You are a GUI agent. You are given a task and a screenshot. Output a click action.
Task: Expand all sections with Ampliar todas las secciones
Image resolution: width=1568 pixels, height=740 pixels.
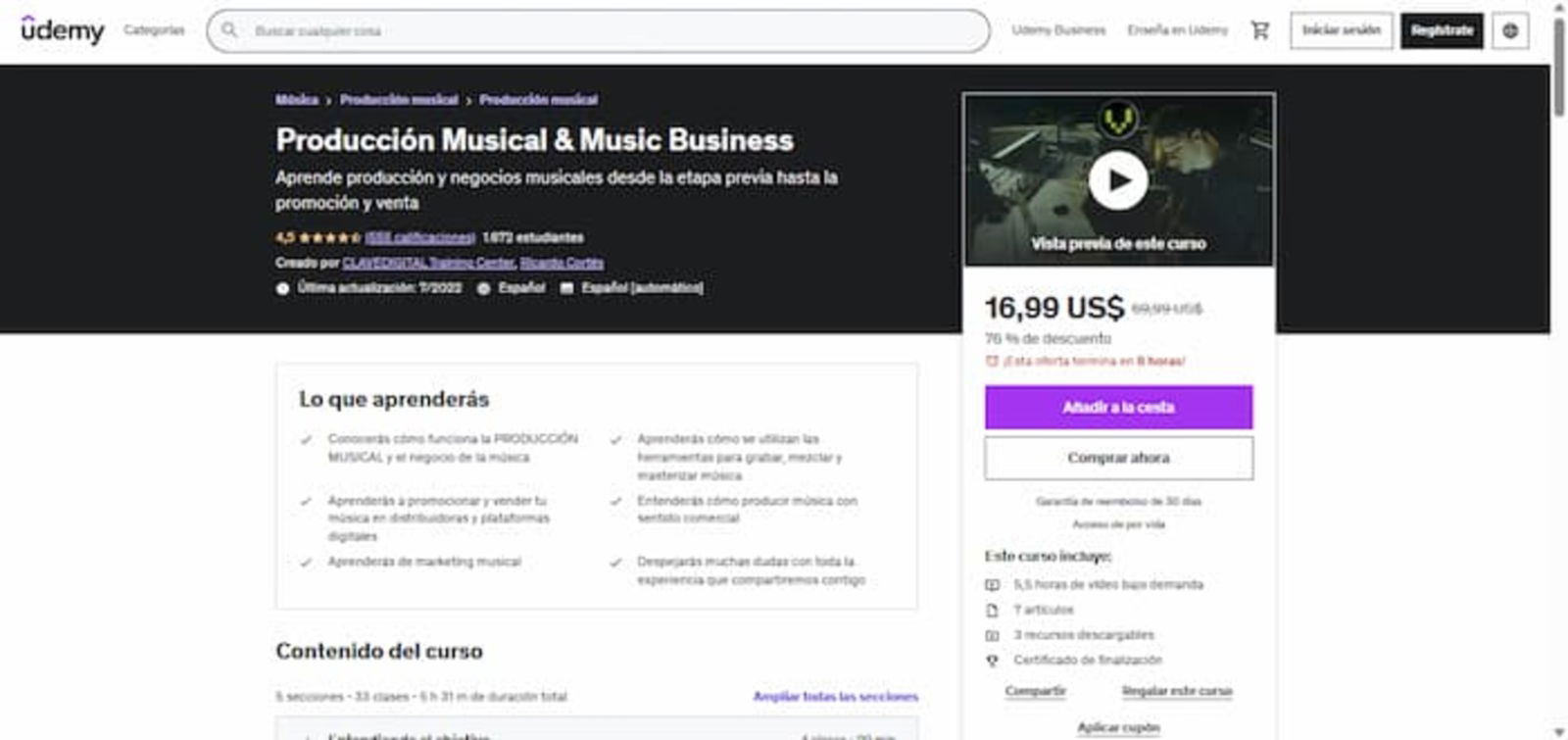[835, 697]
